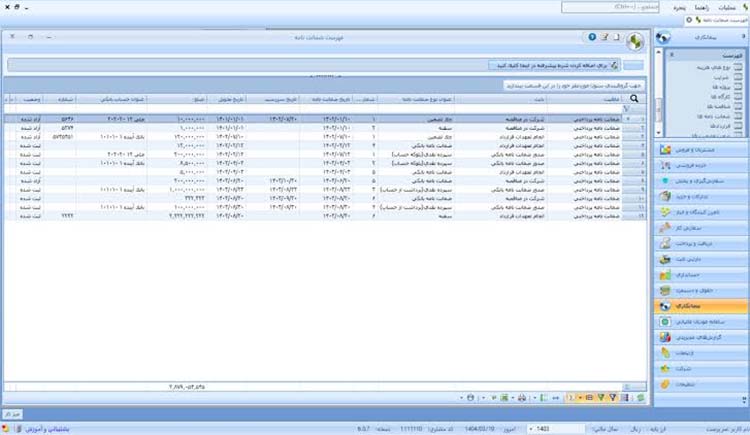Click the green Excel export icon in bottom toolbar
The height and width of the screenshot is (435, 750).
click(x=504, y=398)
